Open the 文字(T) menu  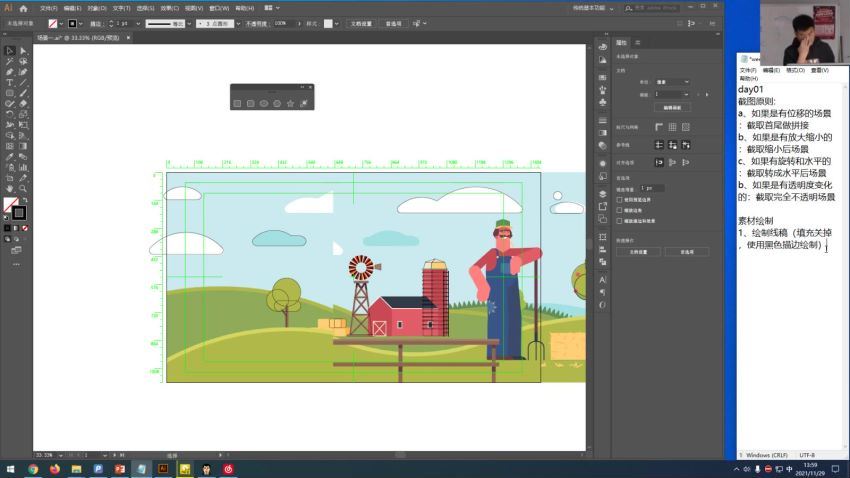point(121,8)
